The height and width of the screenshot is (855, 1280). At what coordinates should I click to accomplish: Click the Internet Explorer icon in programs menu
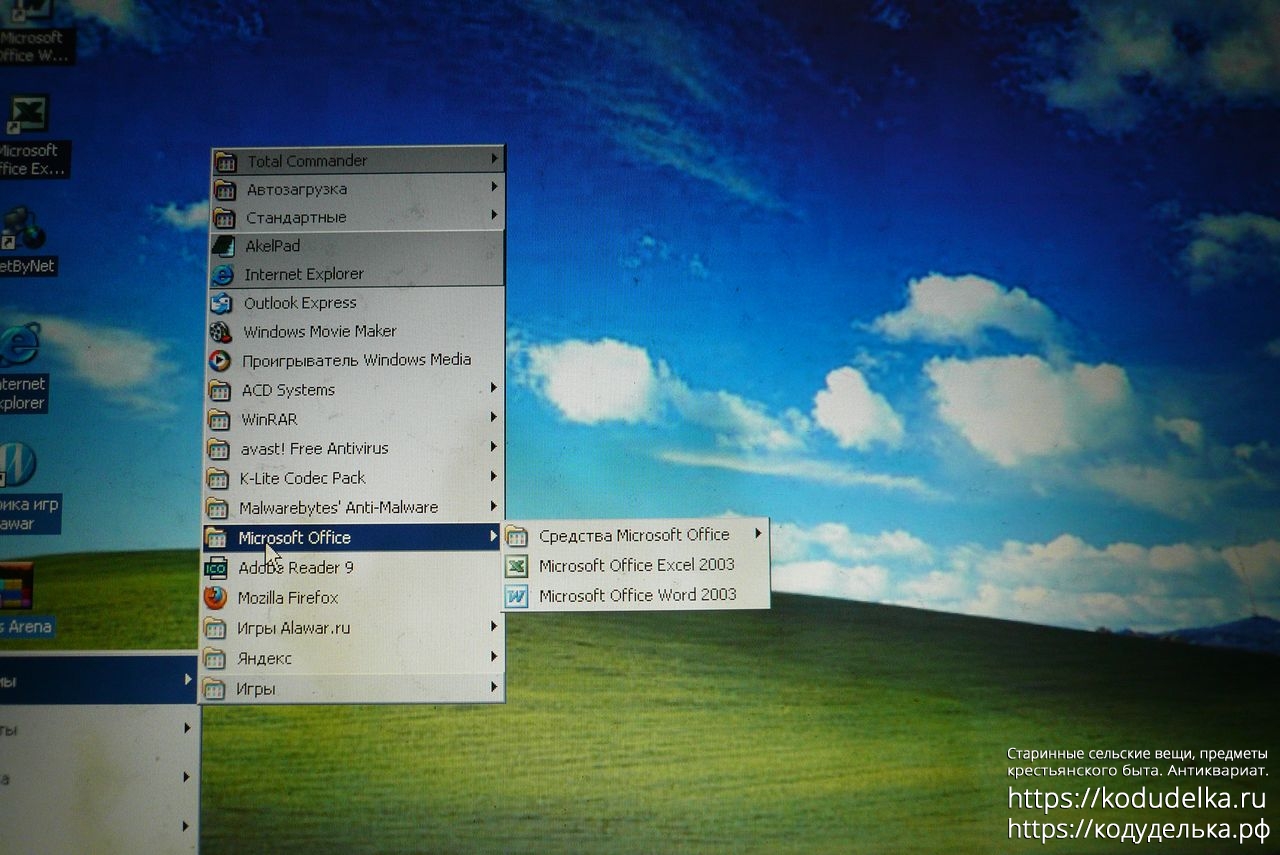pyautogui.click(x=223, y=275)
